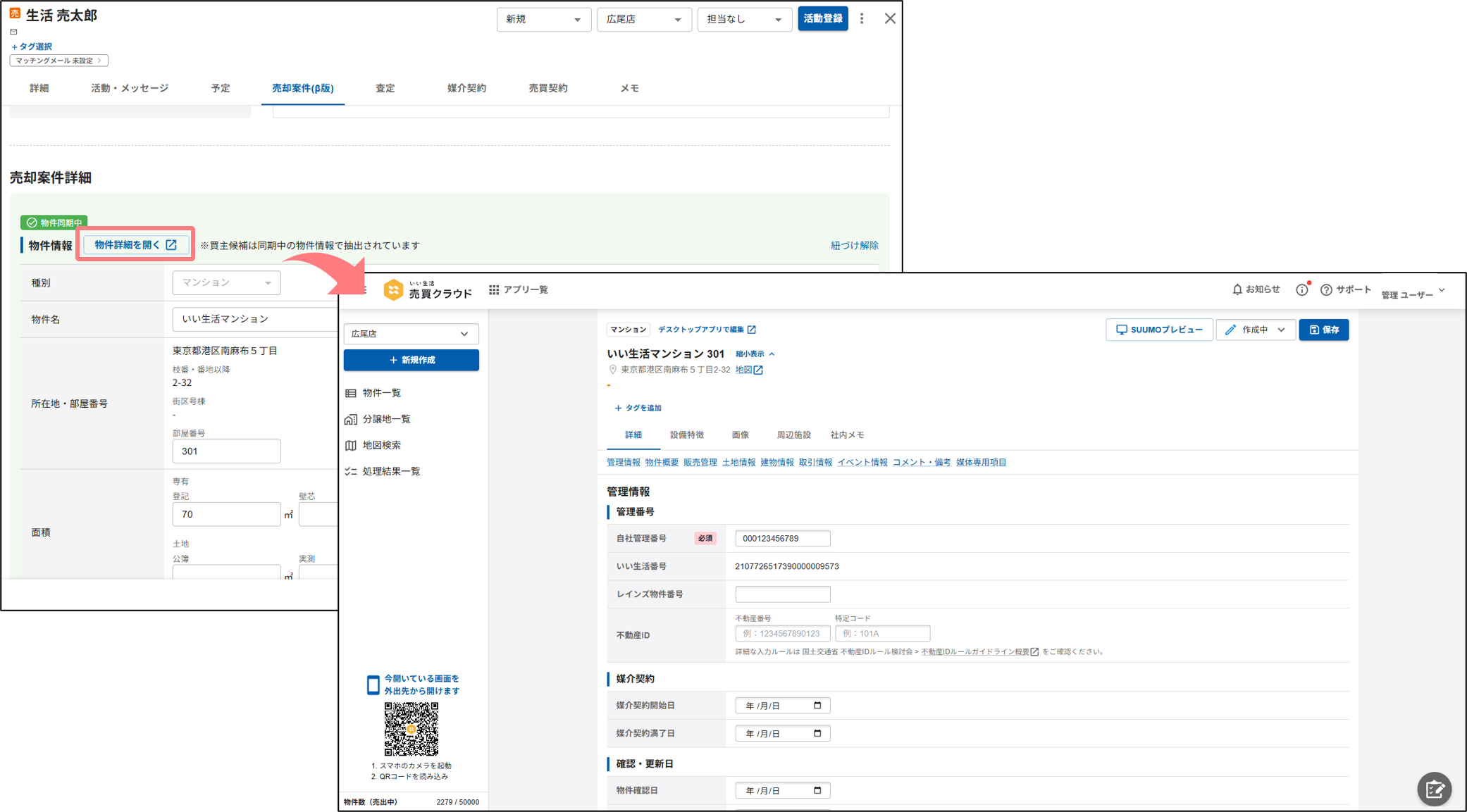Open the 広尾店 store selector in sidebar
Viewport: 1467px width, 812px height.
pyautogui.click(x=411, y=334)
